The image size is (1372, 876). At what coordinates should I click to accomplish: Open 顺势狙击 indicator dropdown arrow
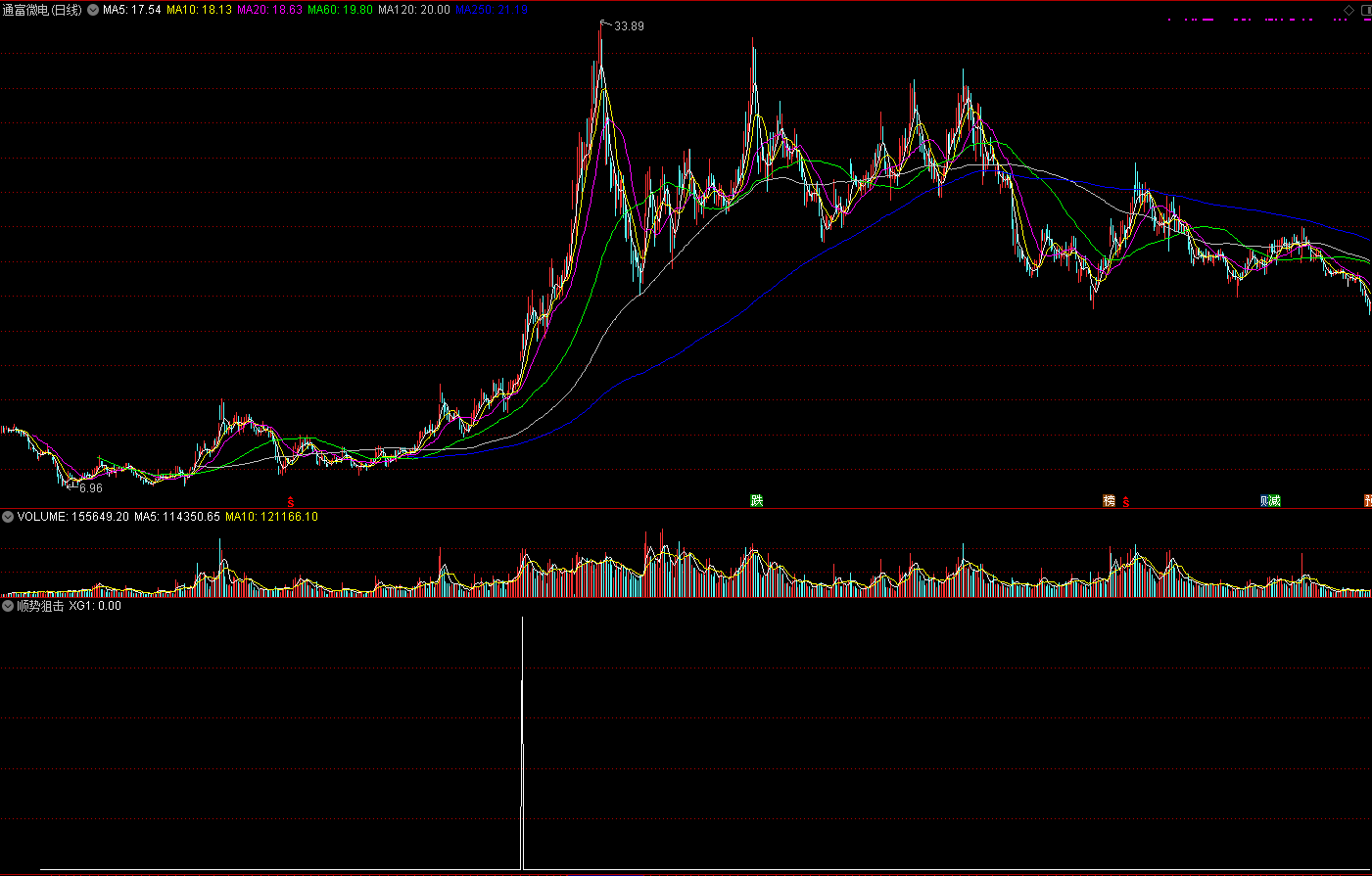[x=8, y=606]
